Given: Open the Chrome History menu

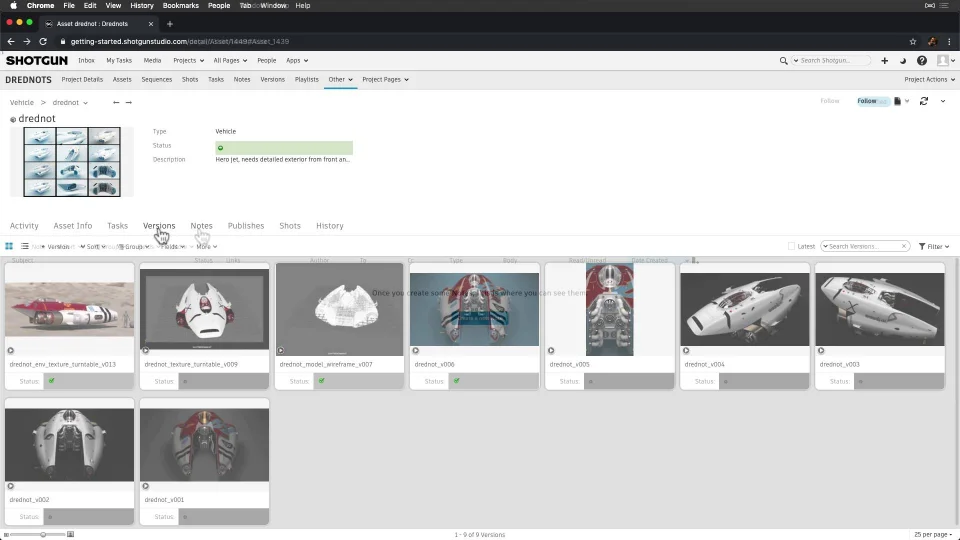Looking at the screenshot, I should (141, 6).
